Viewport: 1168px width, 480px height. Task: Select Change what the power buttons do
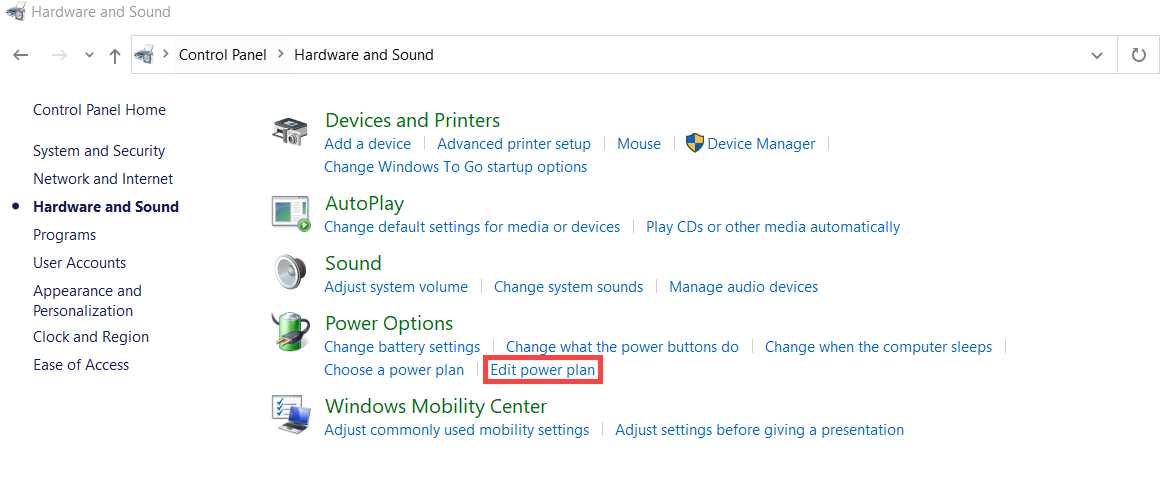(622, 347)
